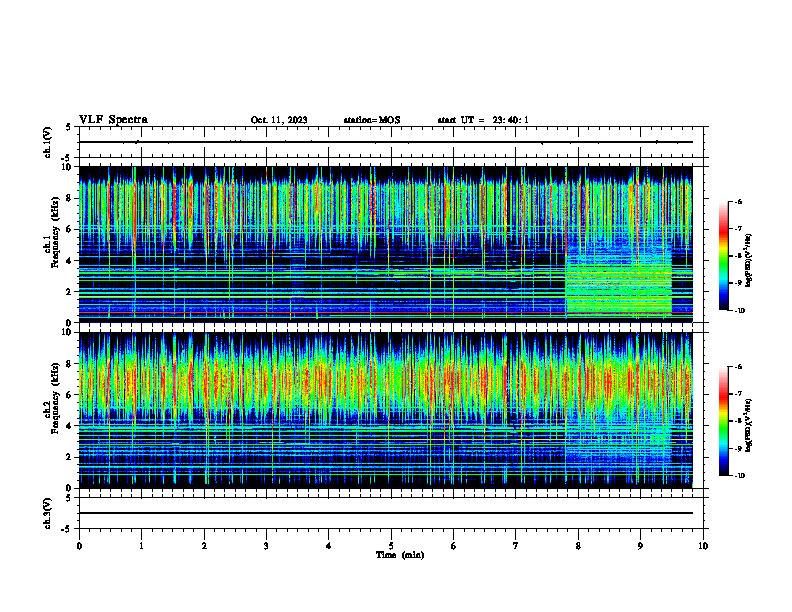Click the ch.2 spectrogram panel
The image size is (792, 612).
(x=386, y=410)
